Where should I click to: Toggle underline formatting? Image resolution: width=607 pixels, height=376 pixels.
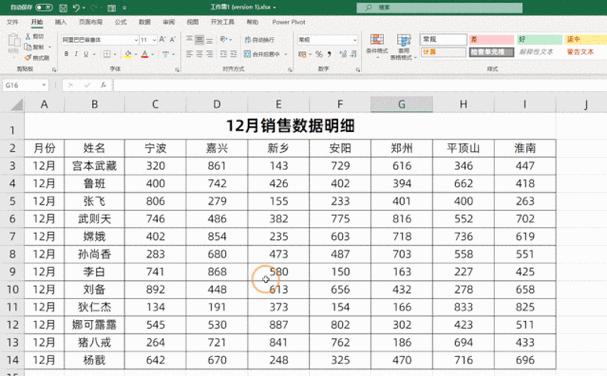coord(86,54)
